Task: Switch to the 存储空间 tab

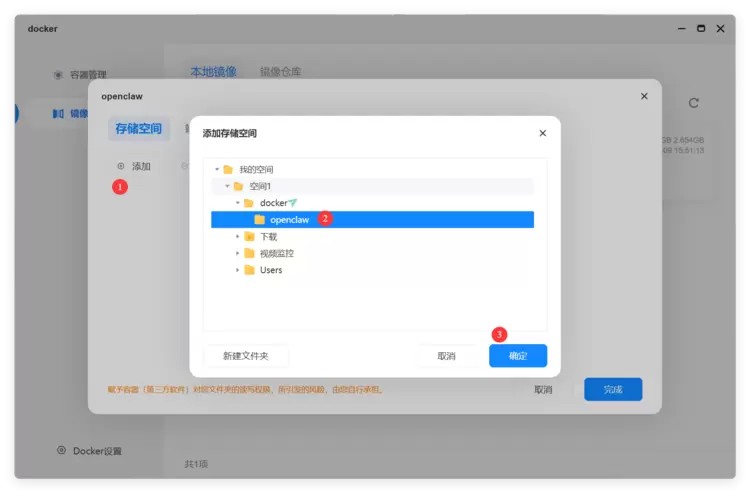Action: 138,129
